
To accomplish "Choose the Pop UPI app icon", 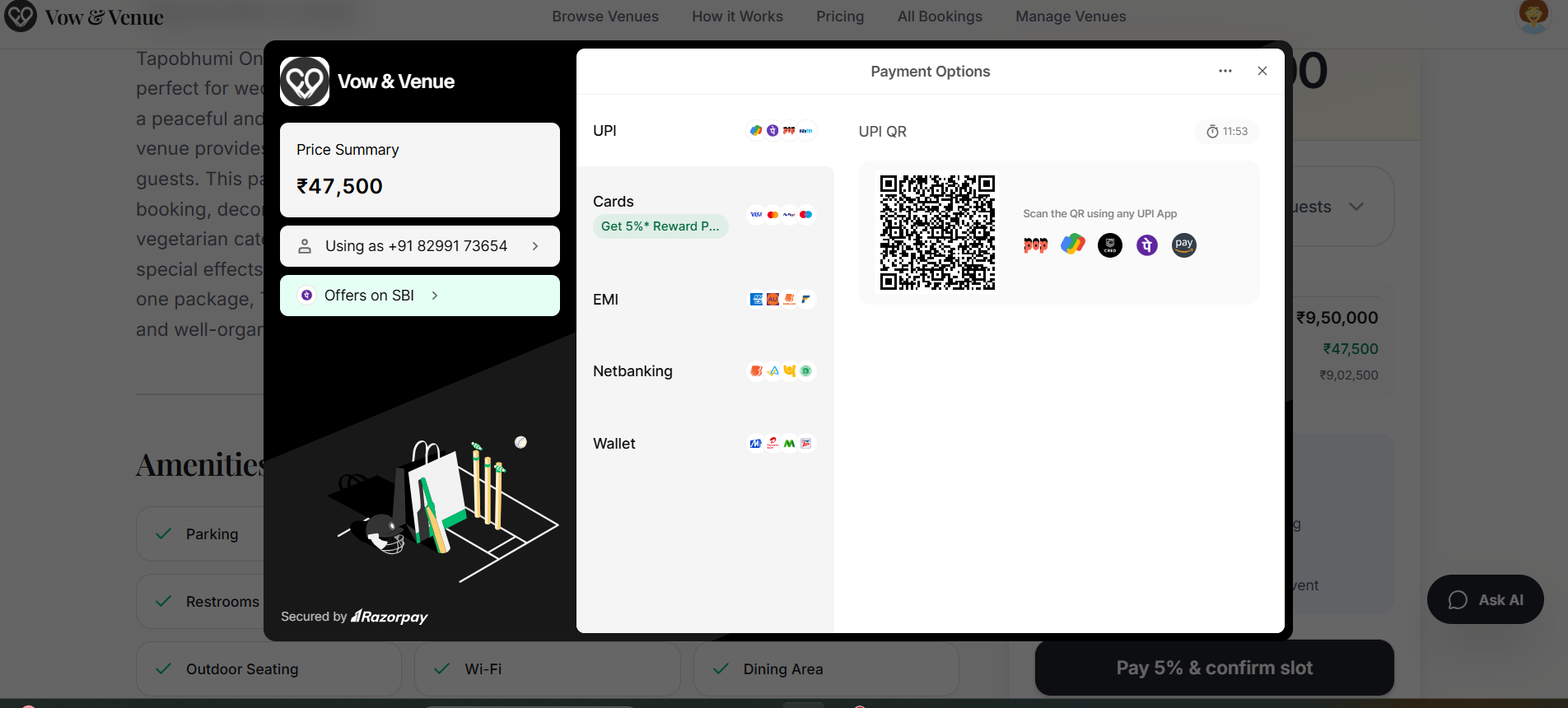I will point(1036,245).
